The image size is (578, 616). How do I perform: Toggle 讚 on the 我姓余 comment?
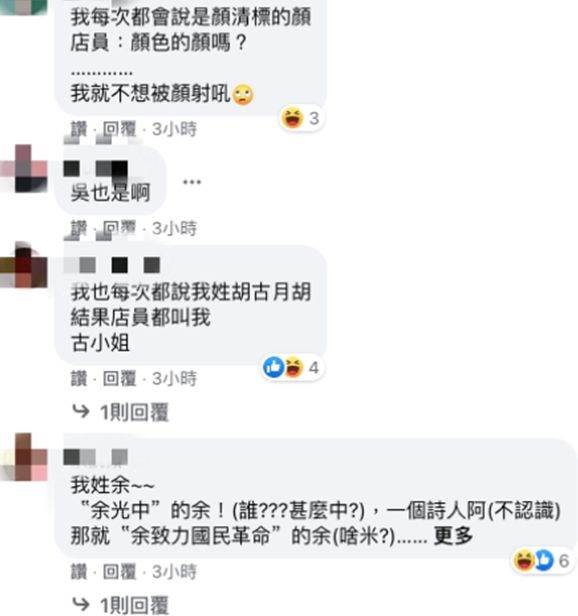click(x=79, y=572)
